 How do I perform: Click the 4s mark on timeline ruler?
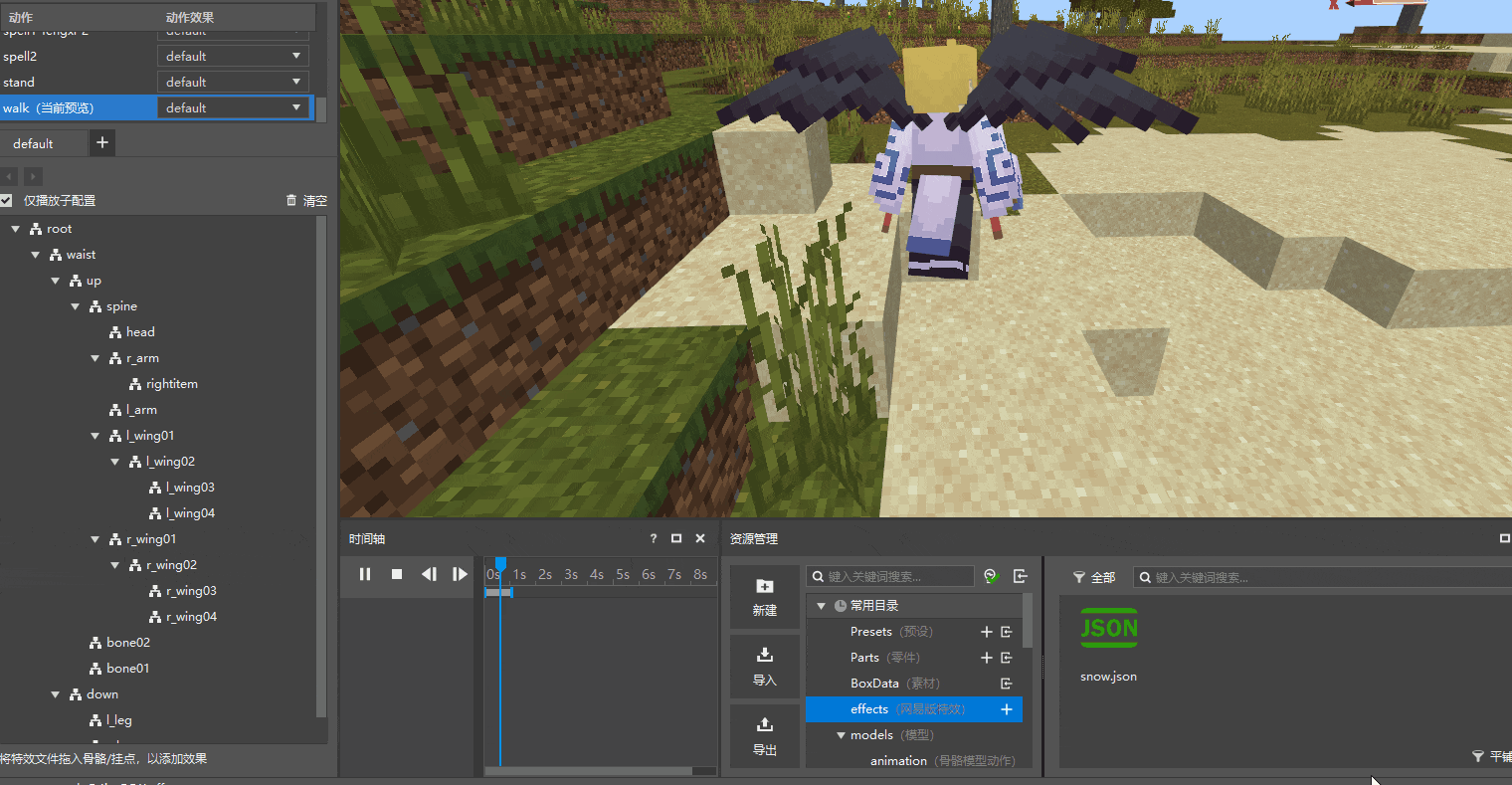(x=596, y=575)
